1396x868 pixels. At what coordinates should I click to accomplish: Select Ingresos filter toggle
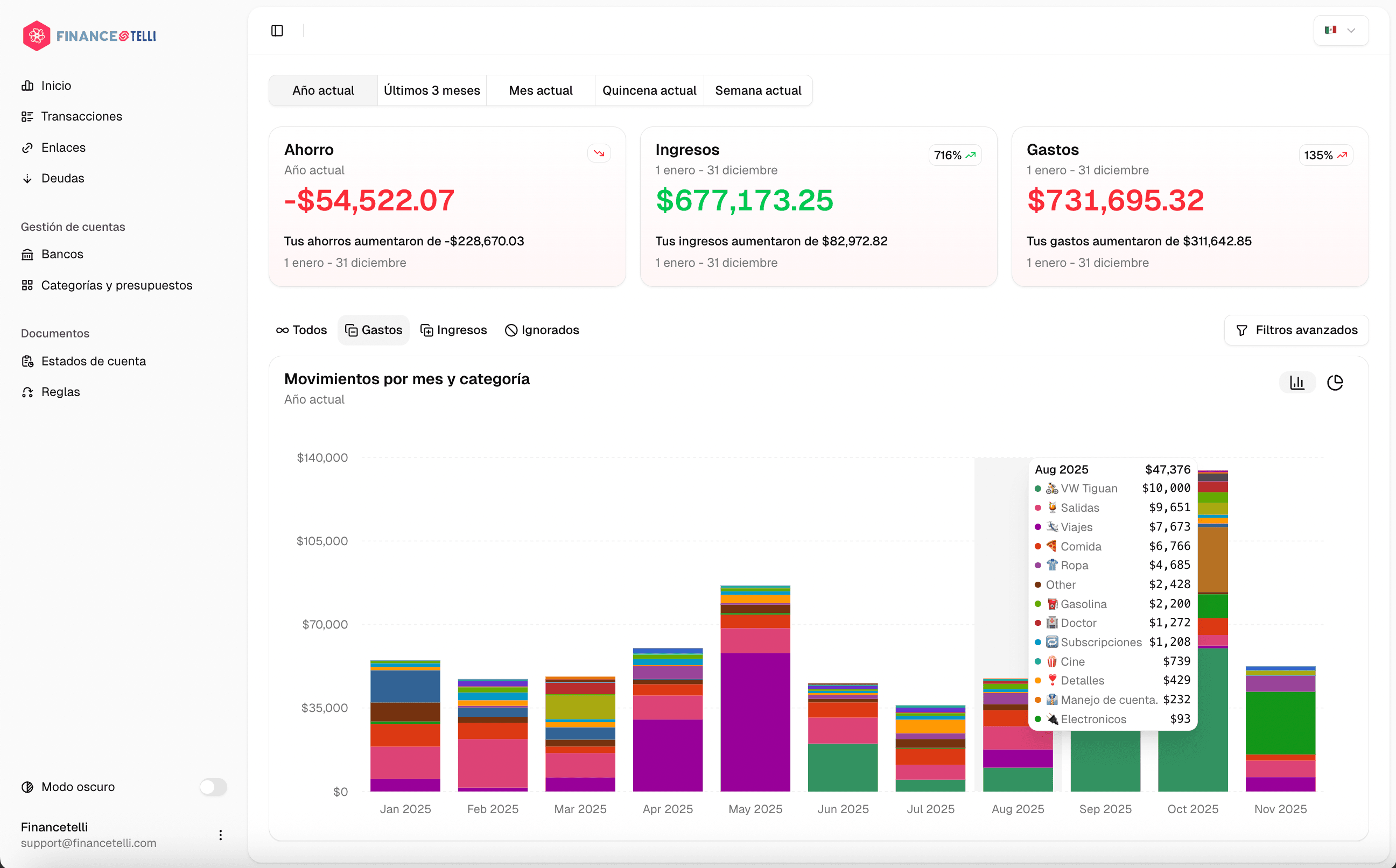coord(454,330)
